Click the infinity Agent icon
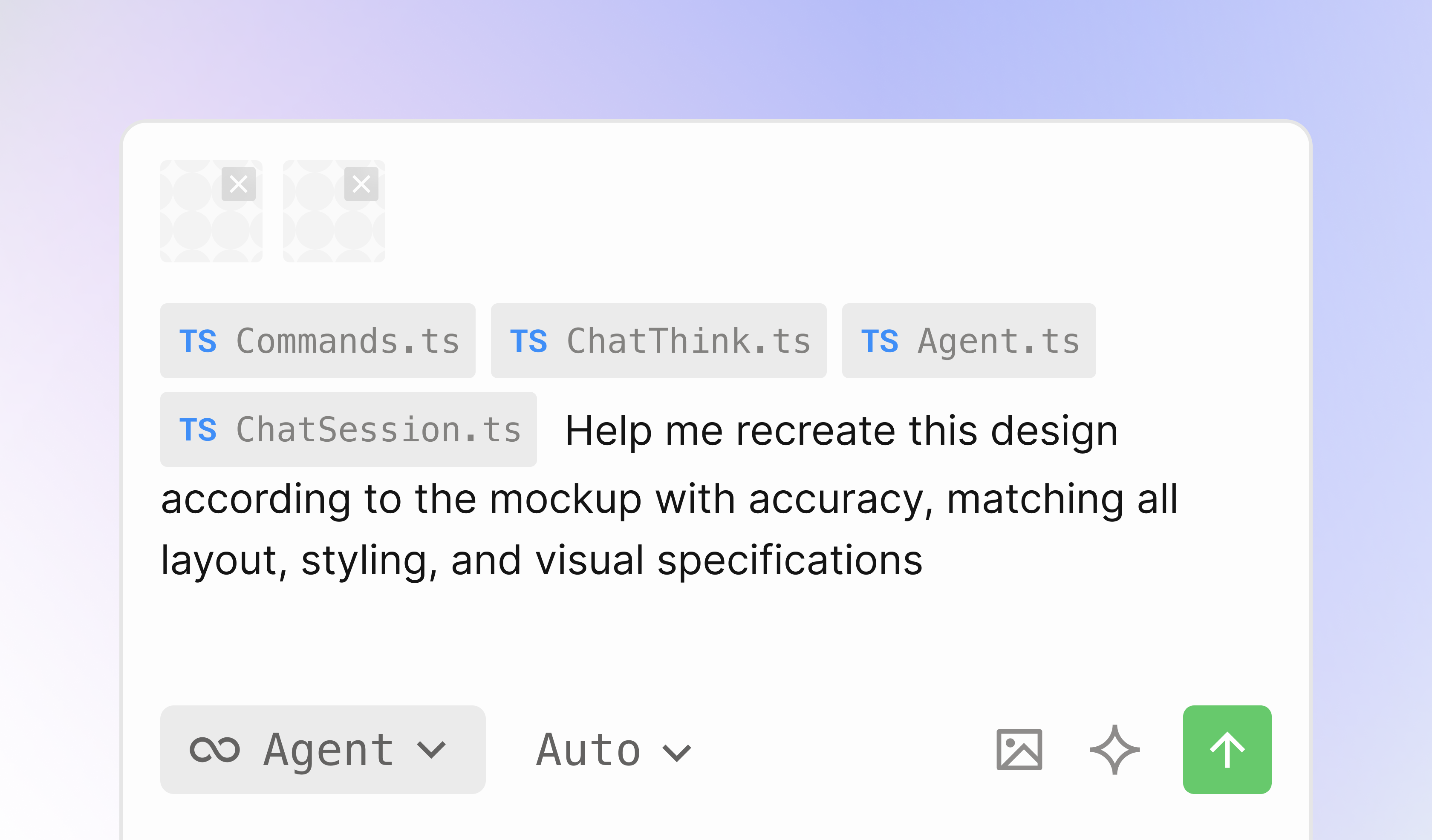The image size is (1432, 840). pyautogui.click(x=215, y=750)
